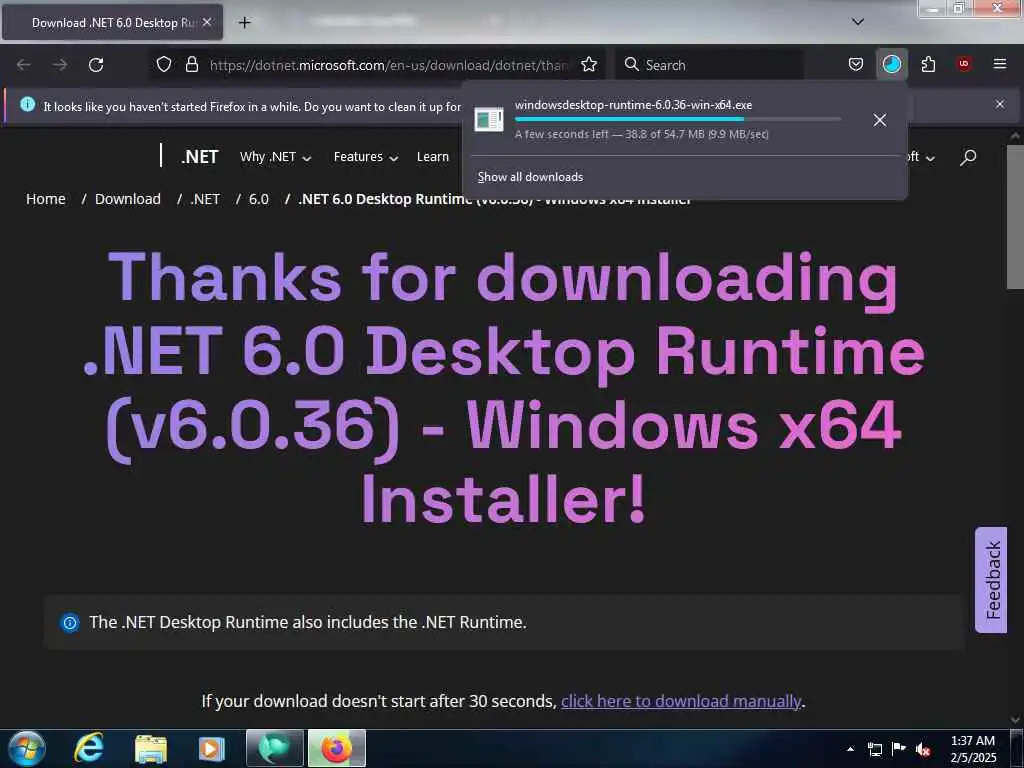Reload the current page
1024x768 pixels.
(x=96, y=65)
